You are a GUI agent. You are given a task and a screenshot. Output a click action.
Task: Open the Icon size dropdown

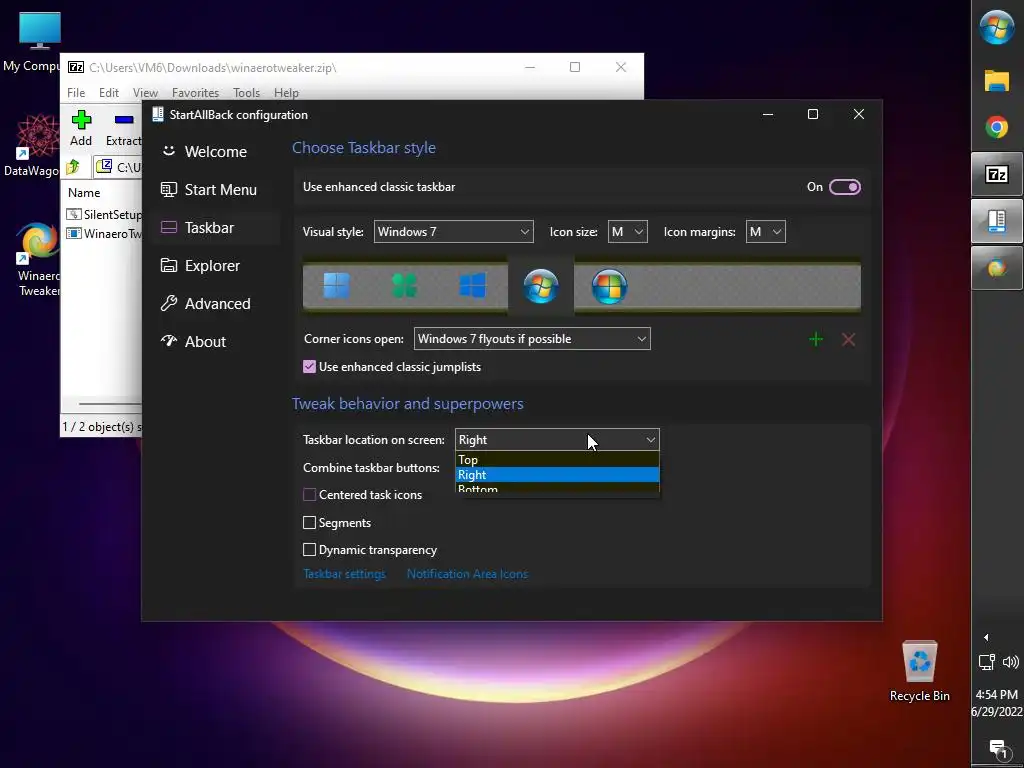click(628, 231)
